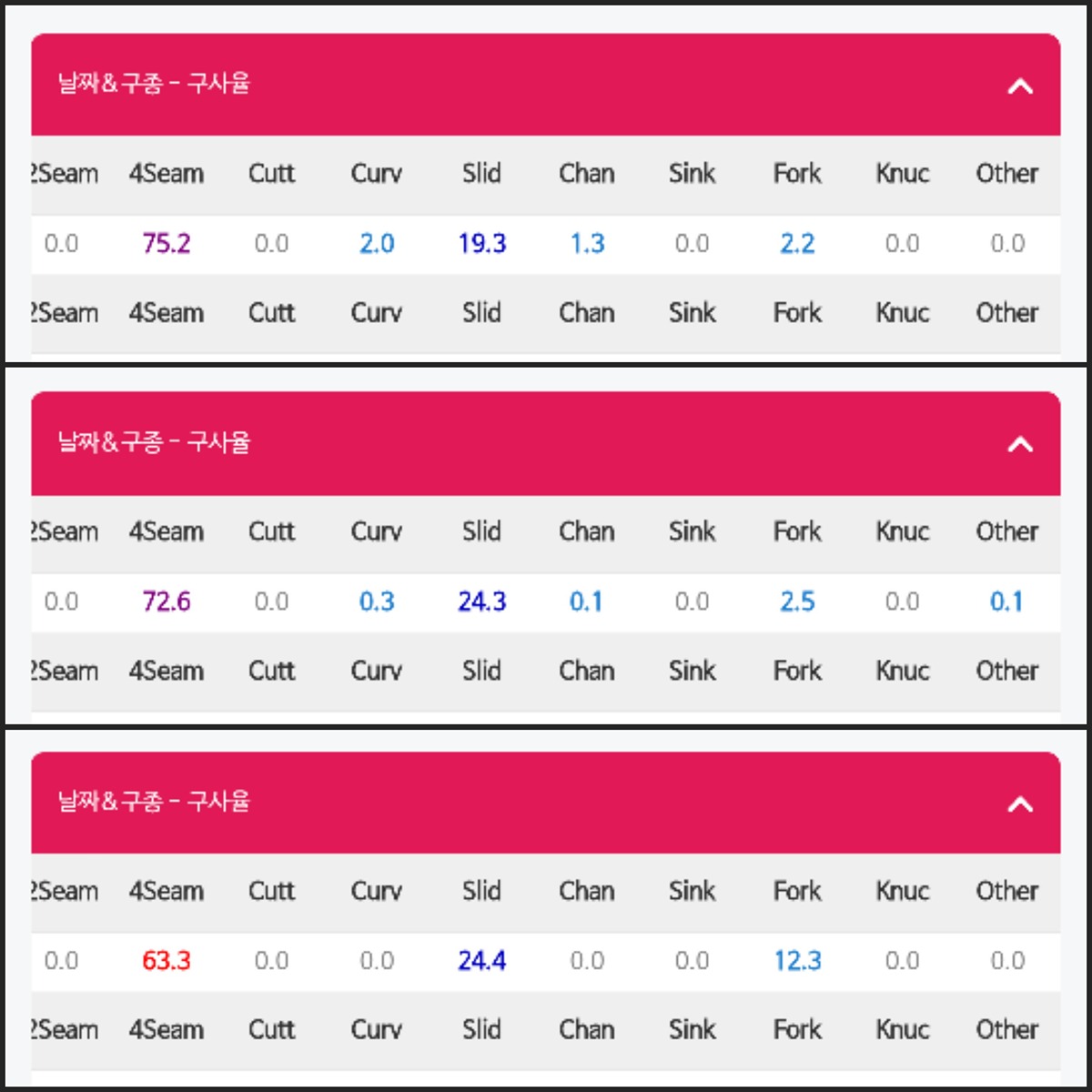Click the 75.2 4Seam value
Screen dimensions: 1092x1092
click(x=167, y=244)
